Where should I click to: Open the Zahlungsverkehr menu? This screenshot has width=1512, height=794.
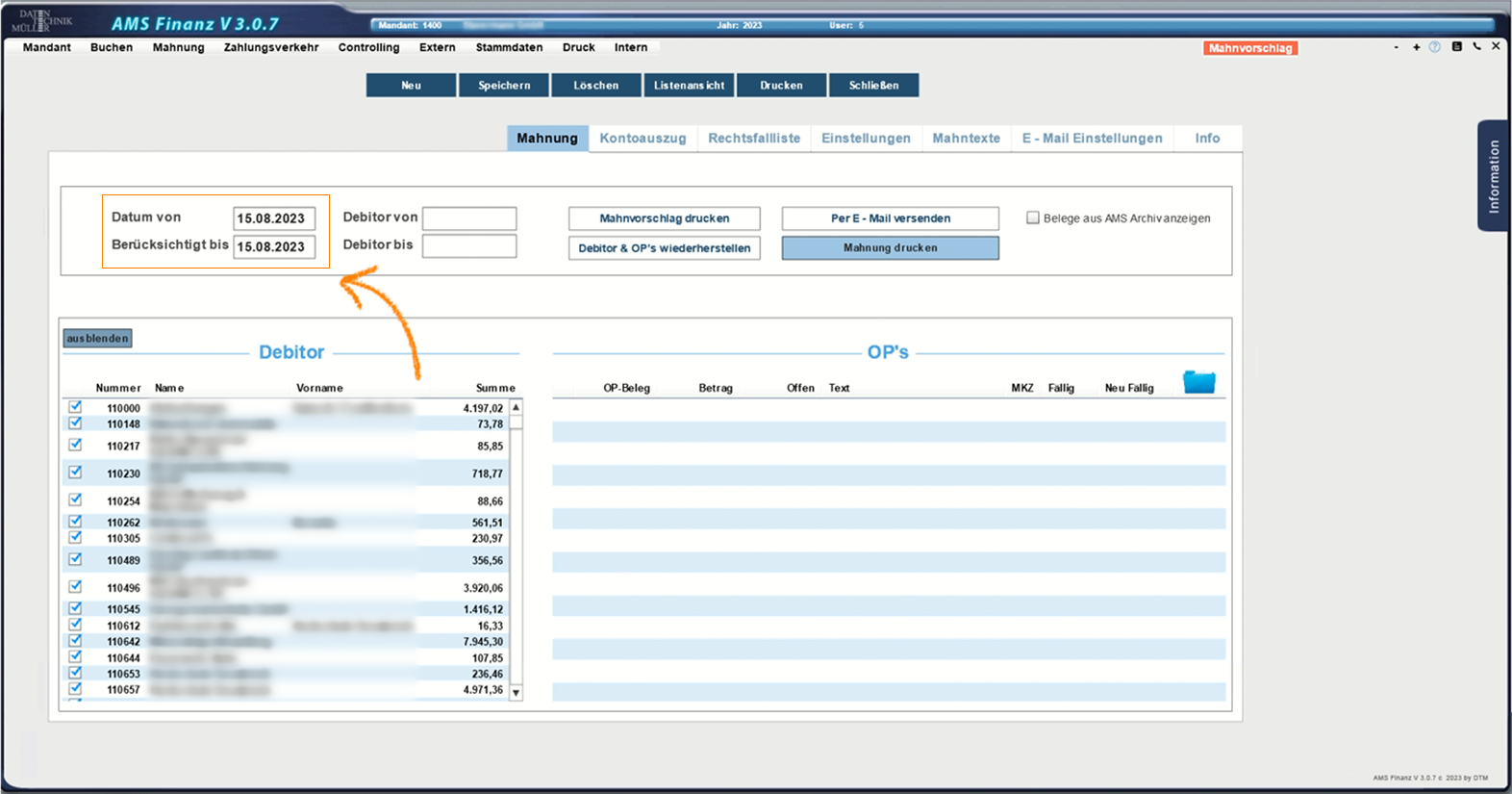[x=271, y=47]
